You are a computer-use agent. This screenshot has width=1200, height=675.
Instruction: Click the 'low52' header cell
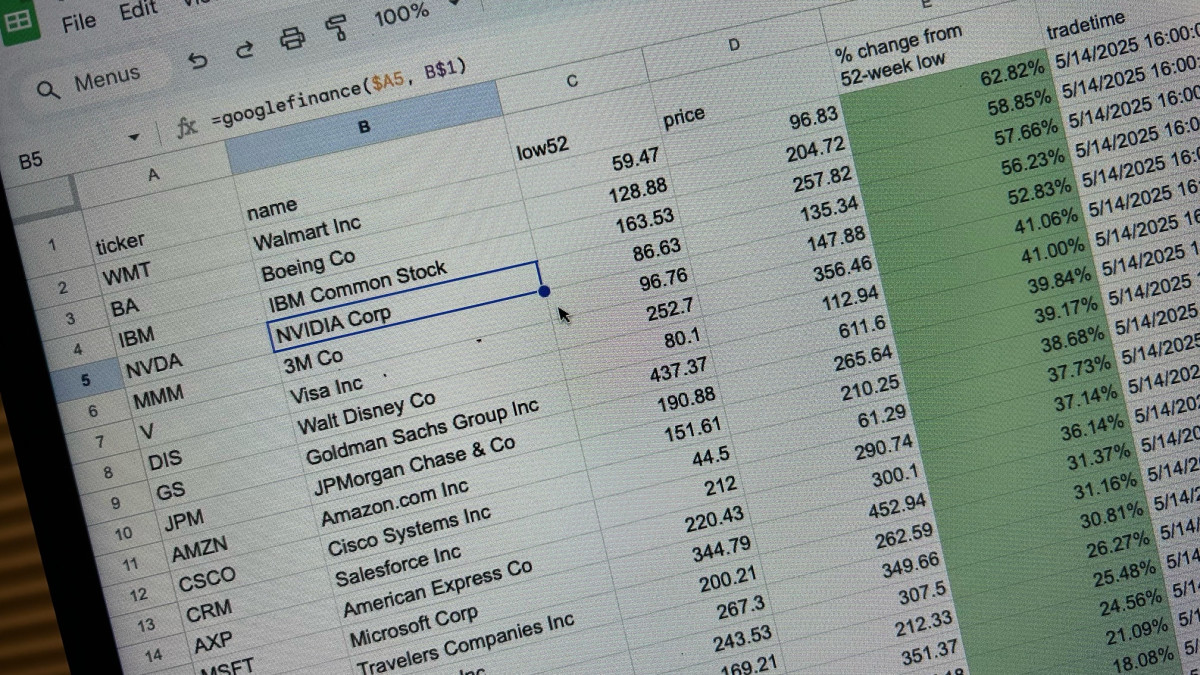pyautogui.click(x=542, y=149)
